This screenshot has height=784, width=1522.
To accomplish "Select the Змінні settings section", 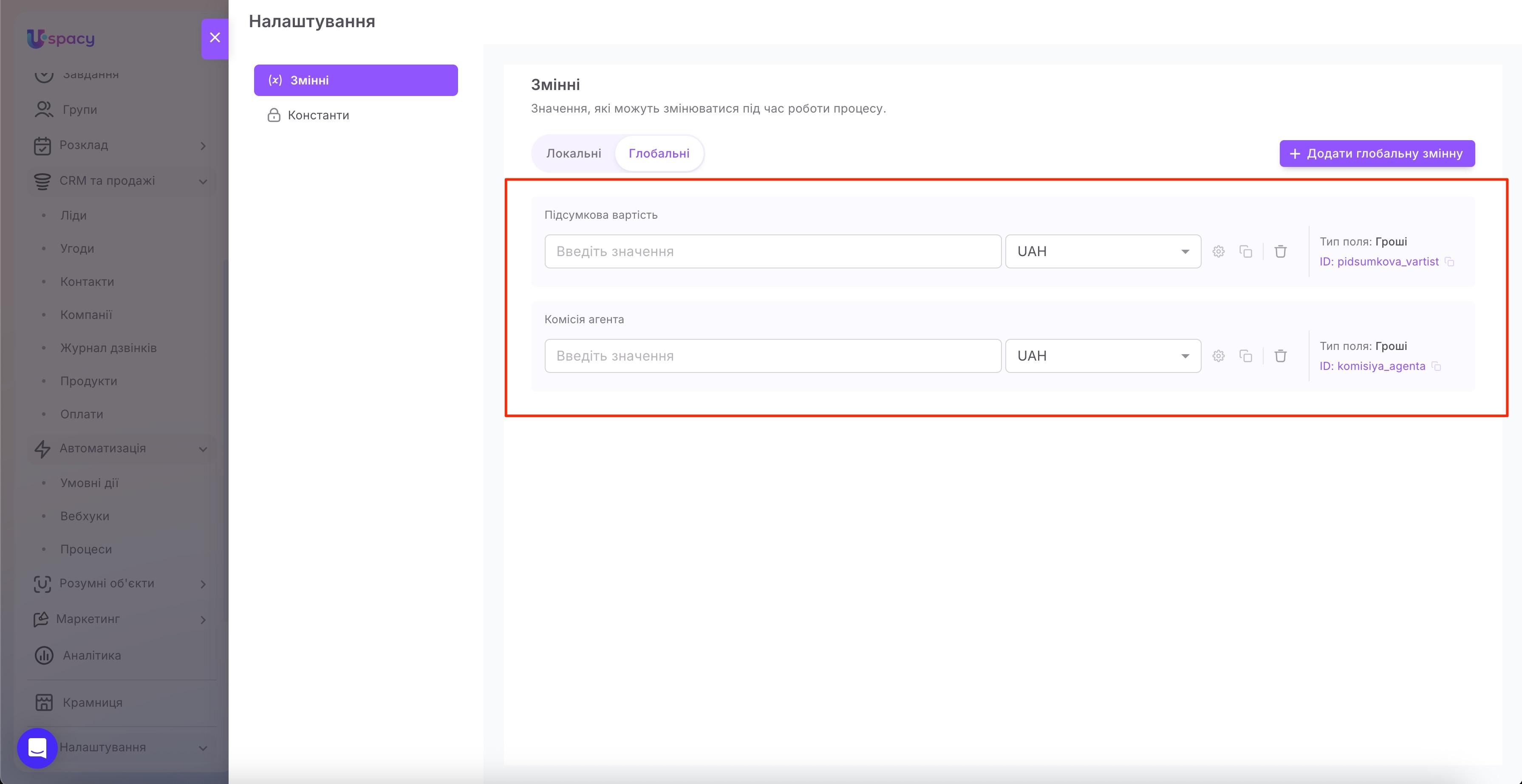I will tap(356, 80).
